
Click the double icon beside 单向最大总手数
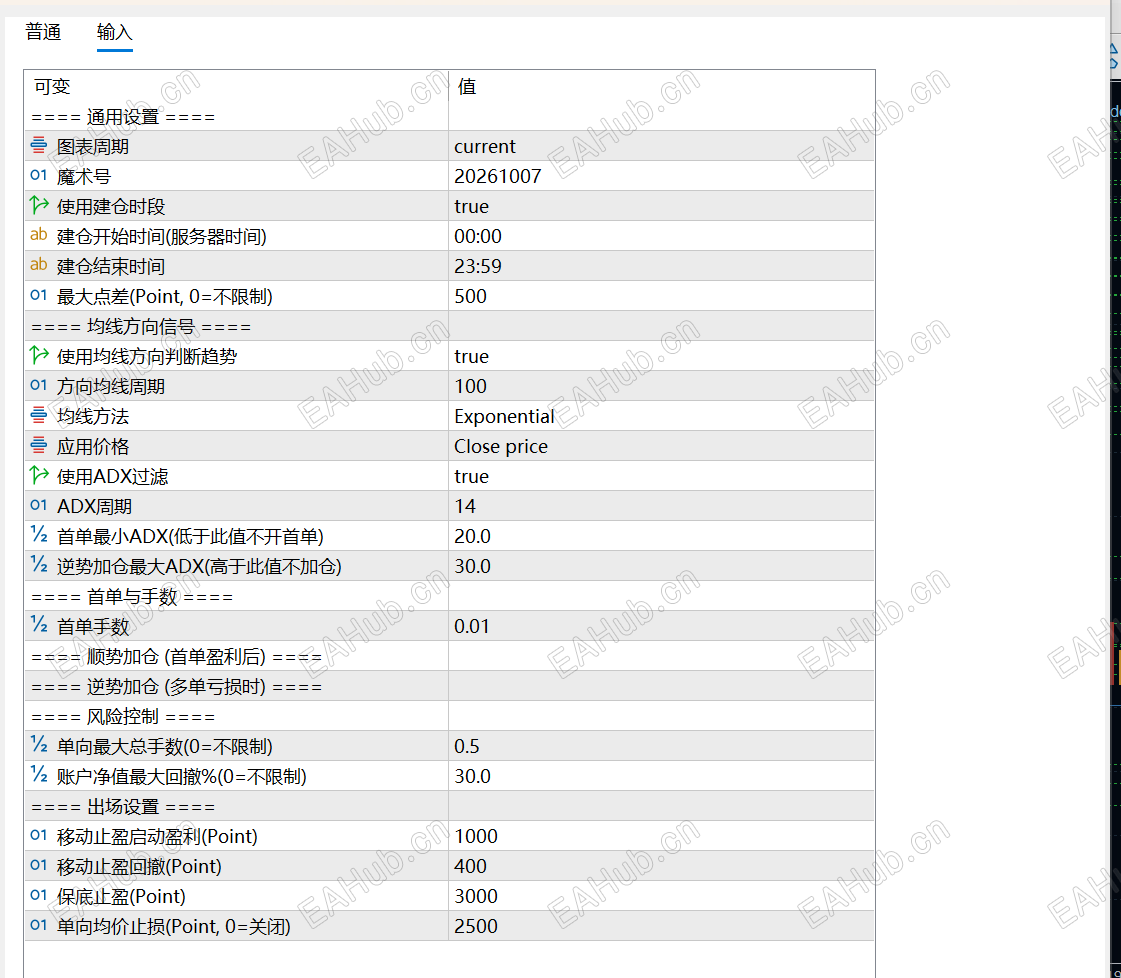point(39,746)
